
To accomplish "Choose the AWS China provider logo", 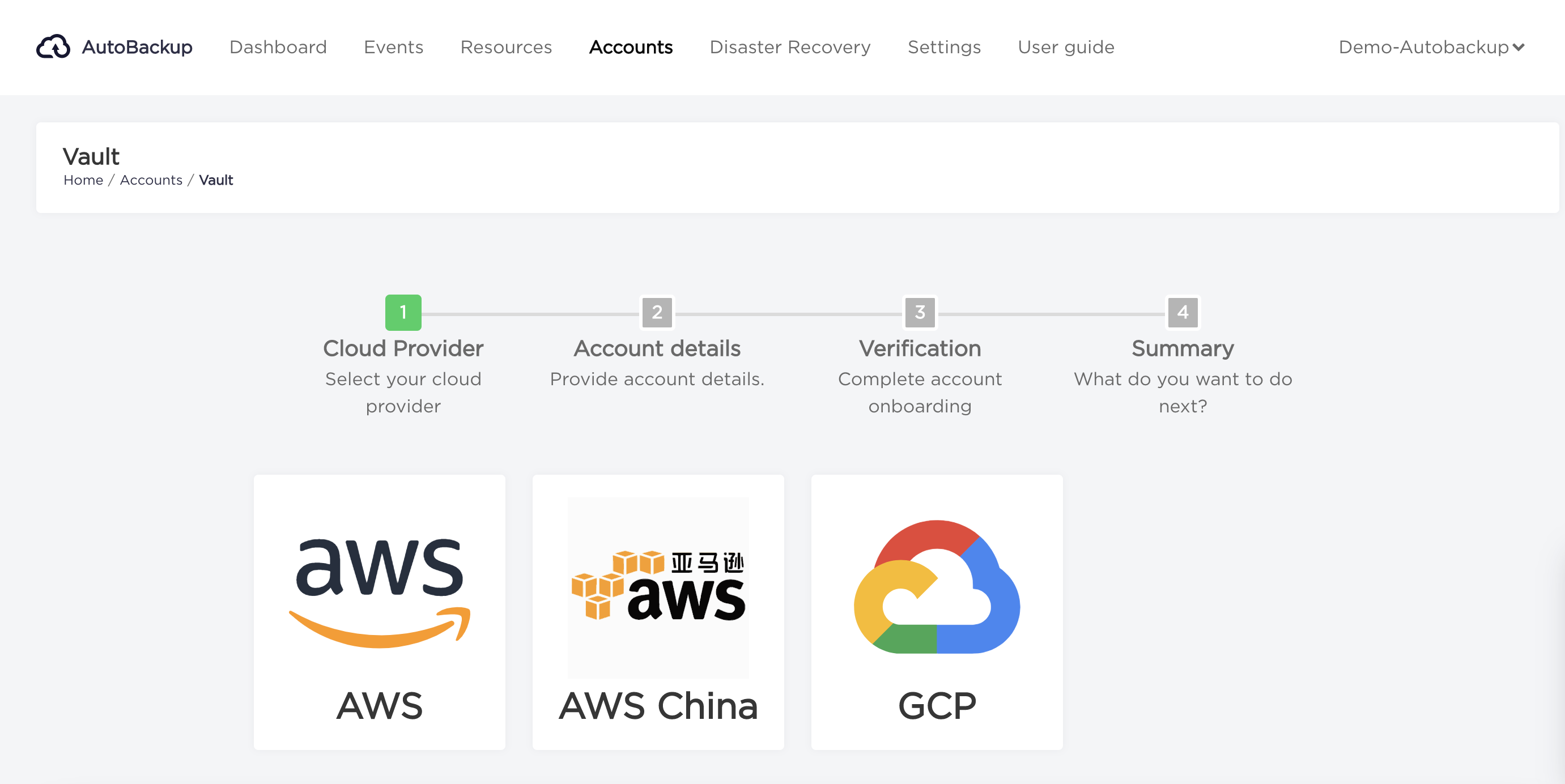I will (x=658, y=587).
